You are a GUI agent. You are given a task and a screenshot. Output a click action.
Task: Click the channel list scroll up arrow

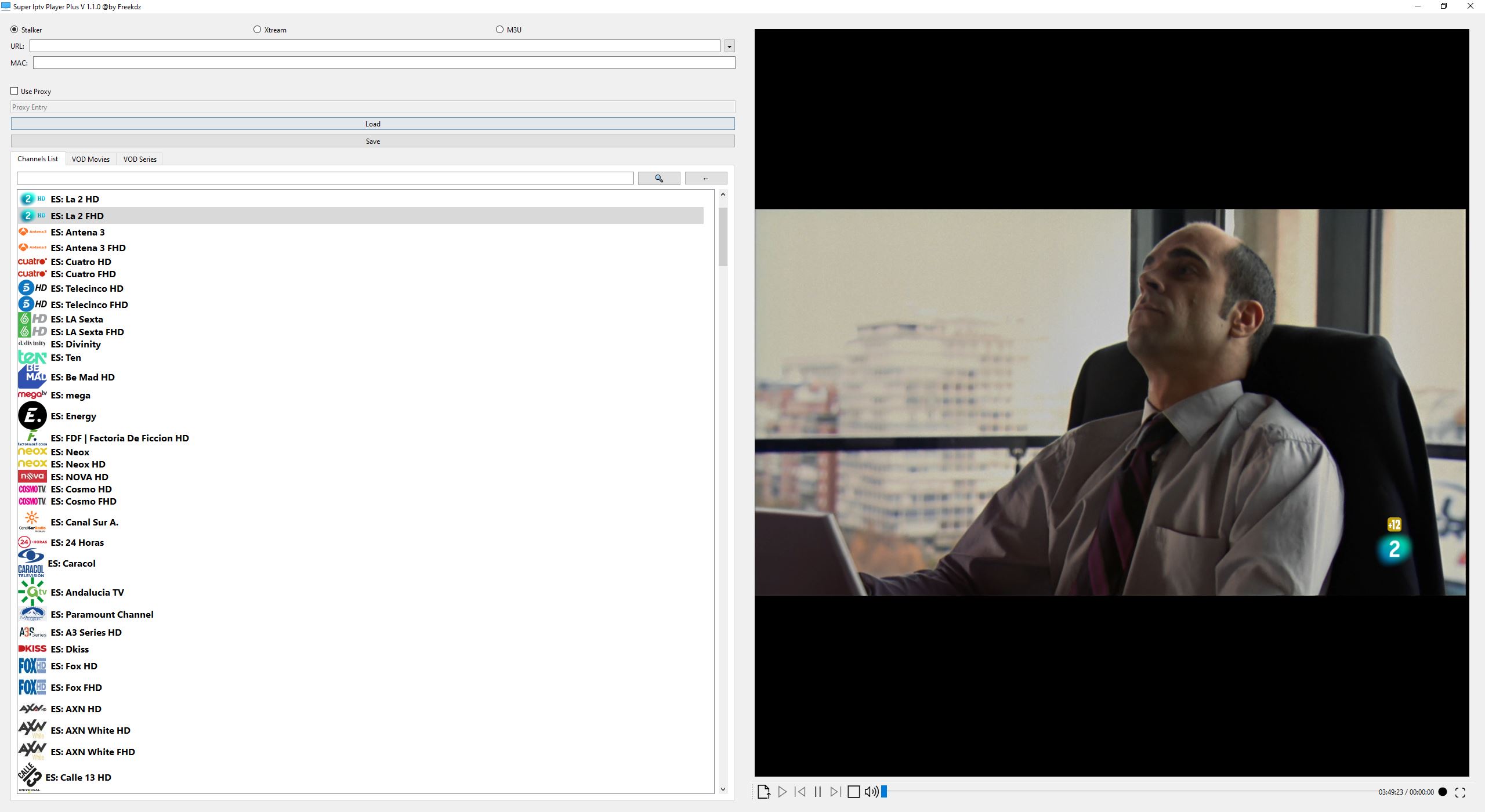pos(723,195)
